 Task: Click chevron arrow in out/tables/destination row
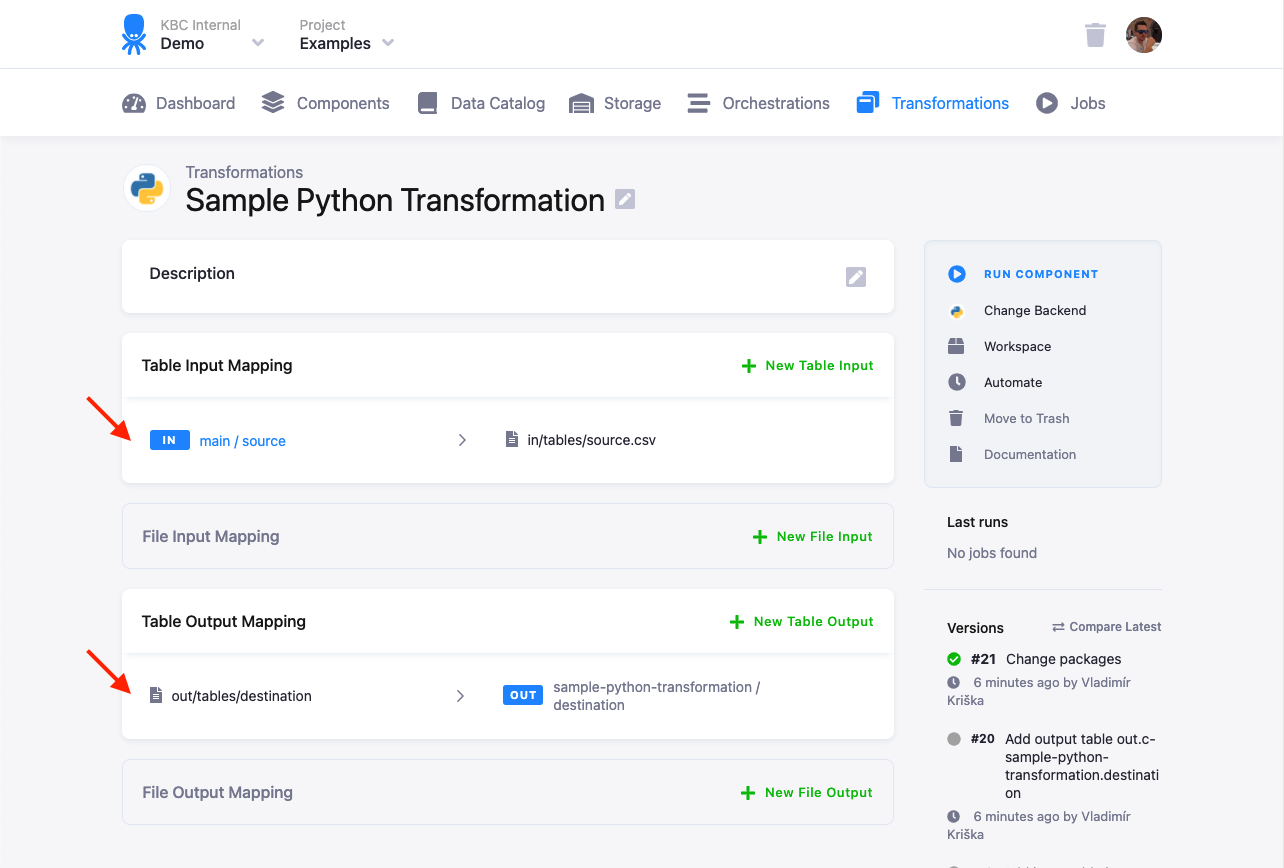460,696
